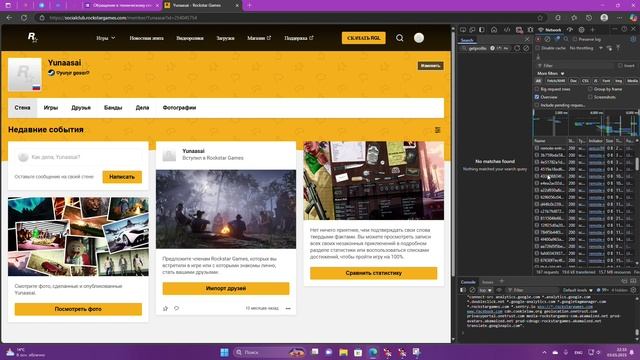Open DevTools Welcome home panel

tap(494, 30)
